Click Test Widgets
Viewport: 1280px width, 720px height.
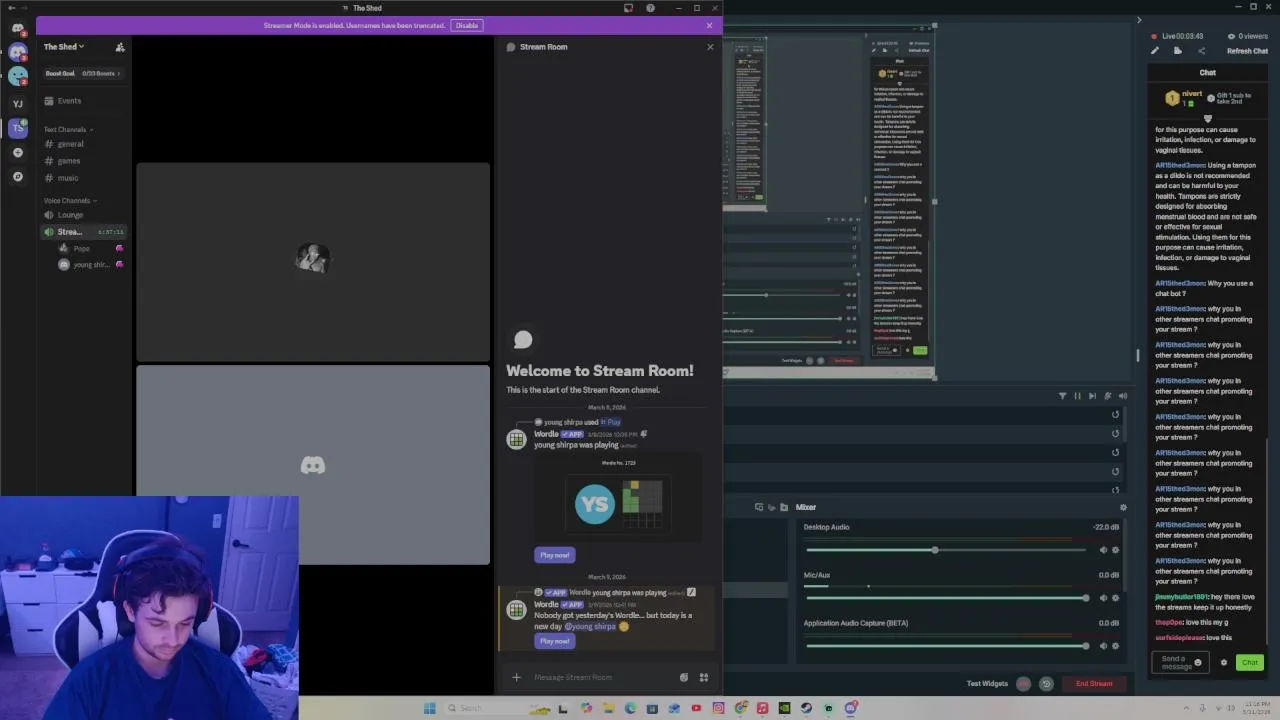(987, 684)
